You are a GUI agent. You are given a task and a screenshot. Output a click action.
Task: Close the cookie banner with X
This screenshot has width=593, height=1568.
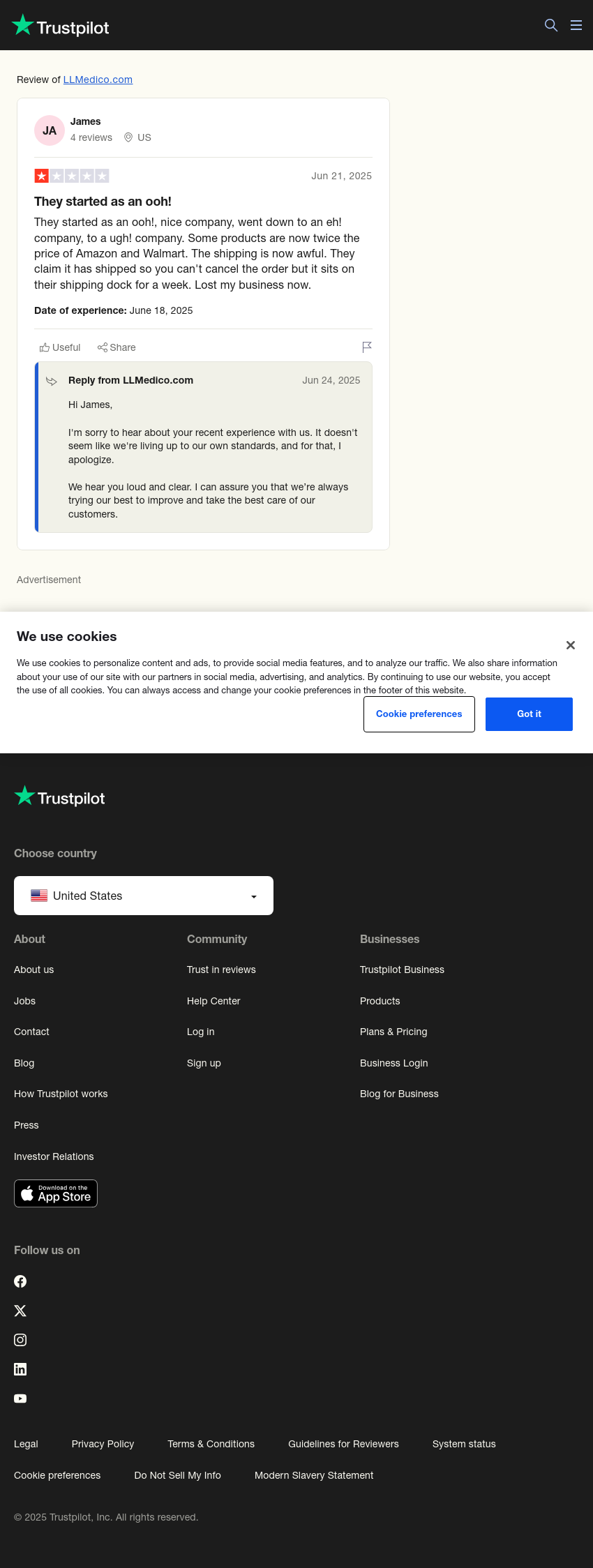(x=571, y=645)
